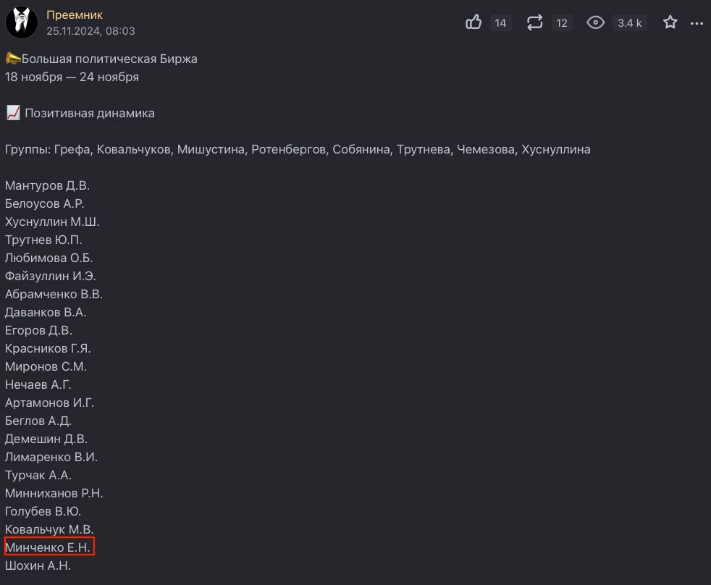Image resolution: width=711 pixels, height=585 pixels.
Task: Click the Группы line listing Грефа, Ковальчуков
Action: click(297, 149)
